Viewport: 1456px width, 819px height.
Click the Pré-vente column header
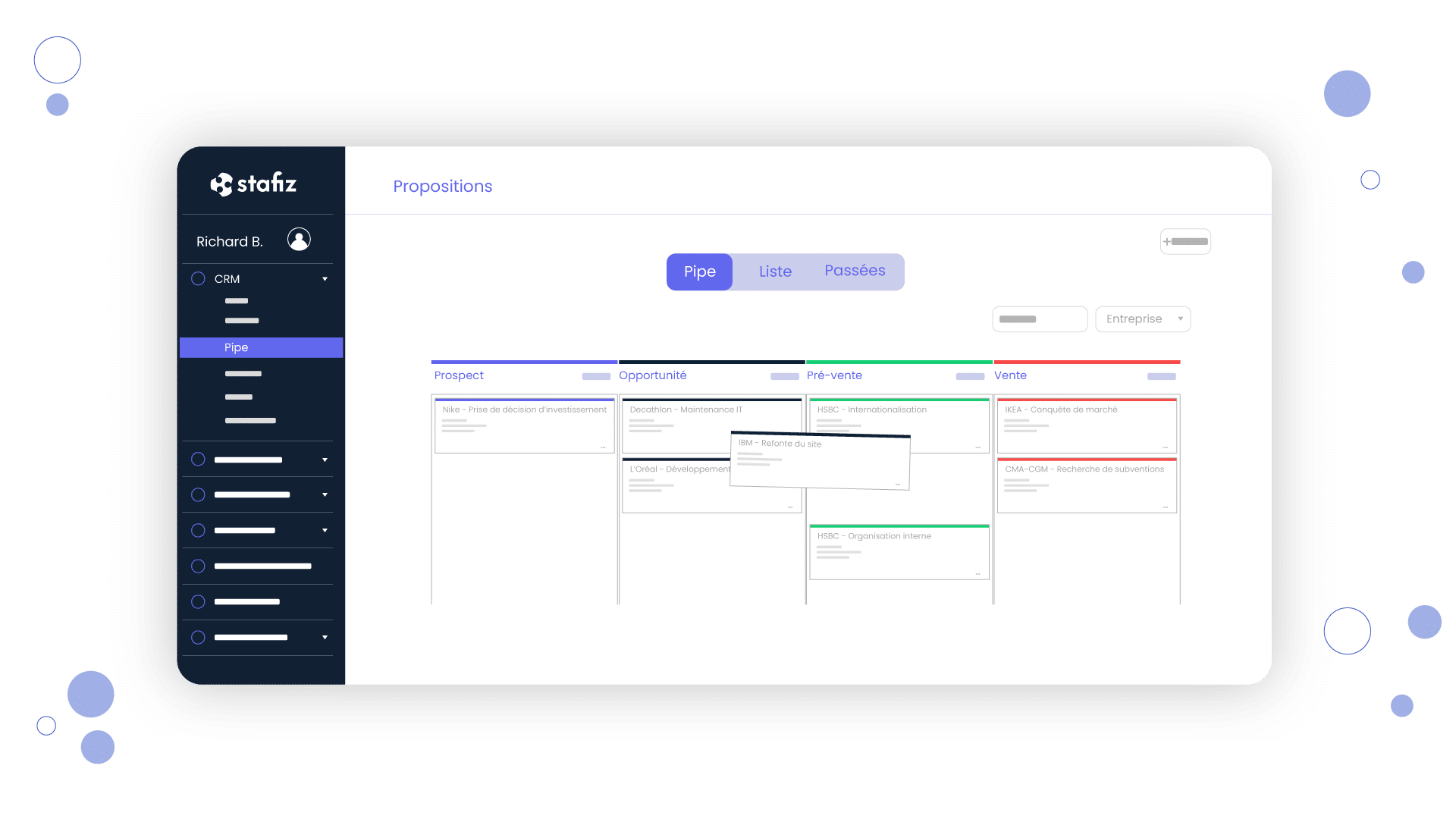[x=834, y=375]
